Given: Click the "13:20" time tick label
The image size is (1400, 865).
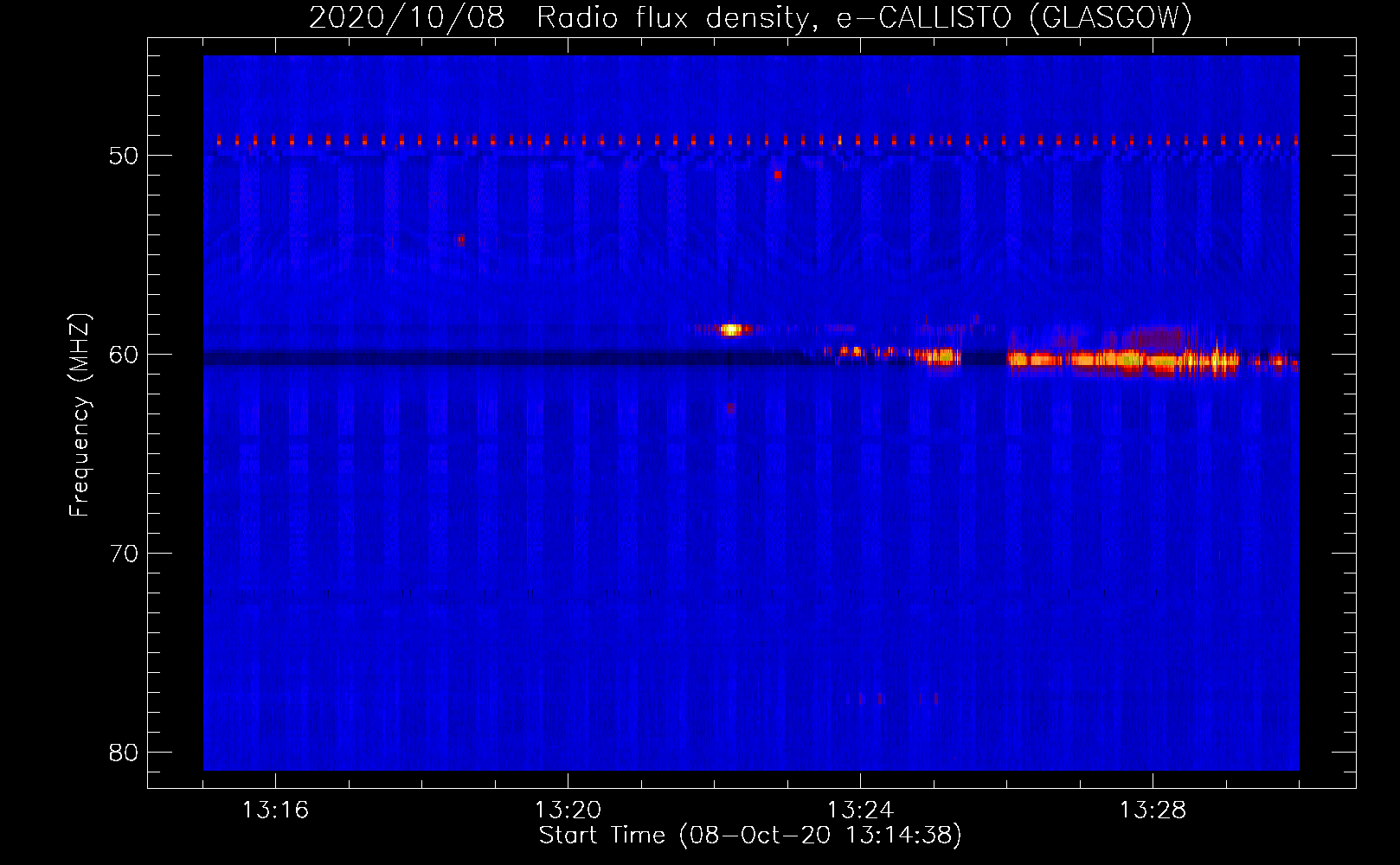Looking at the screenshot, I should click(x=568, y=811).
